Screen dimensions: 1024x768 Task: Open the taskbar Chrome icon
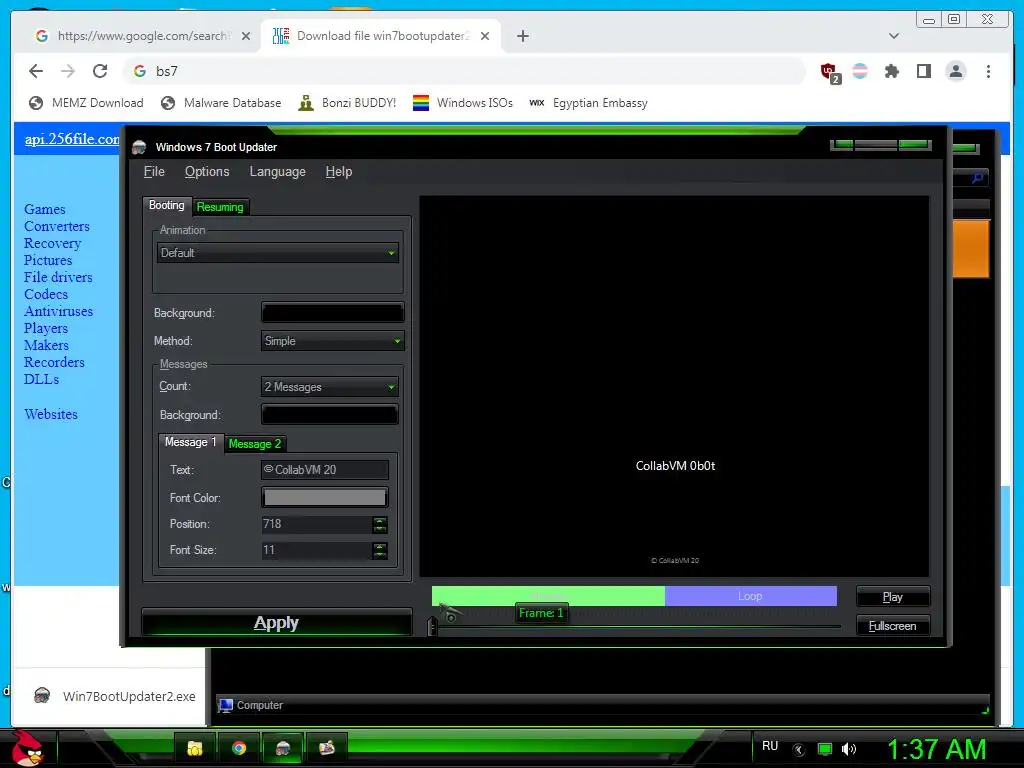click(239, 748)
